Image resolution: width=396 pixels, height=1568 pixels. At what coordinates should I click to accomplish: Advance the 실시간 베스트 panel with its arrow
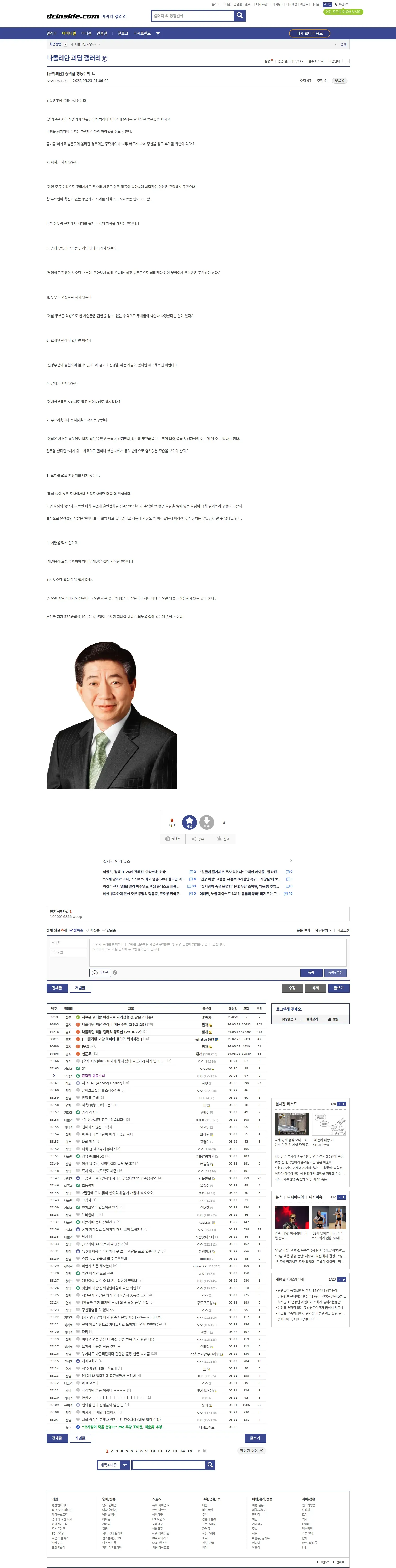[x=344, y=1104]
